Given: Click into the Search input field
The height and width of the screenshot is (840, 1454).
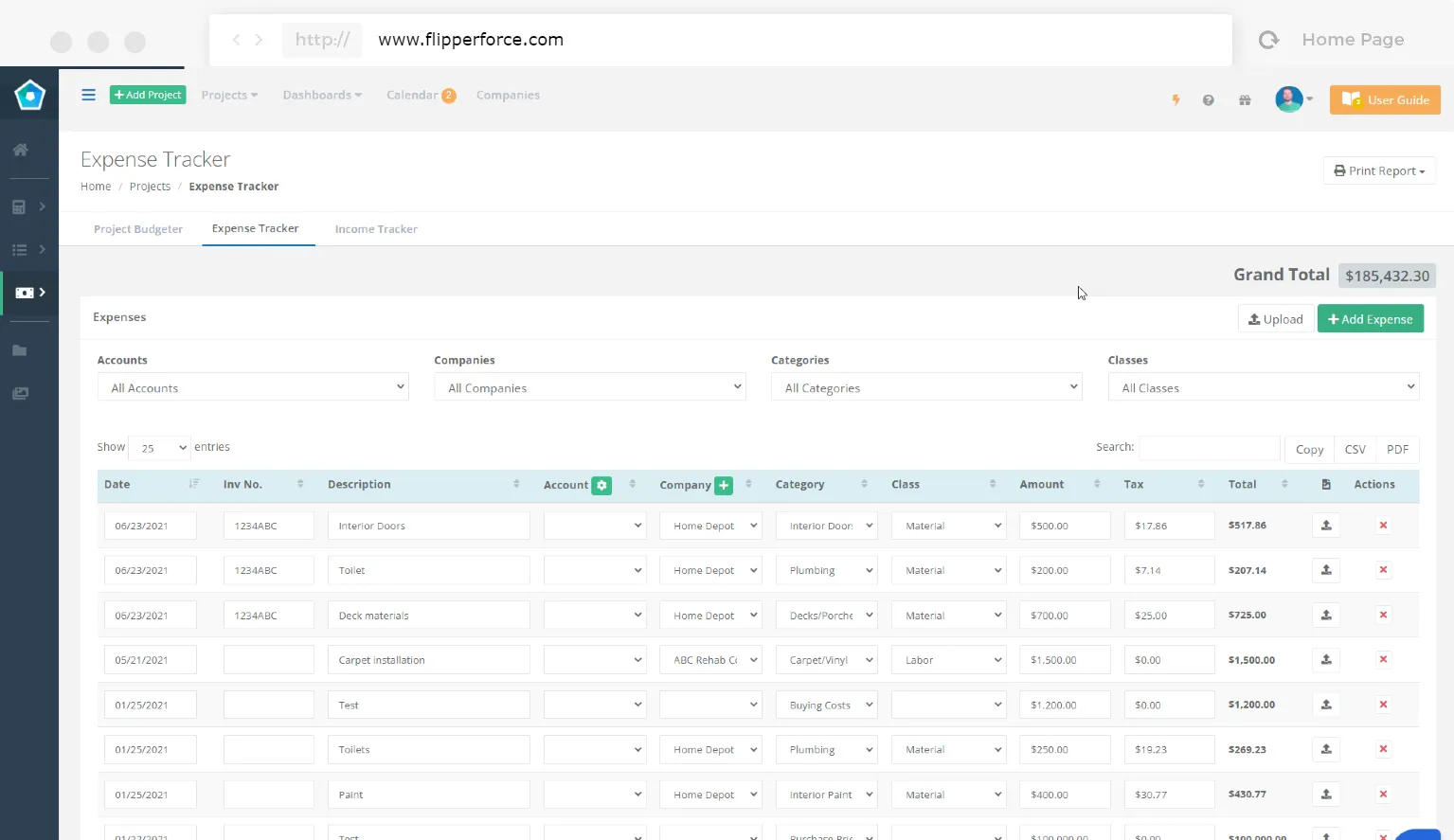Looking at the screenshot, I should coord(1209,448).
